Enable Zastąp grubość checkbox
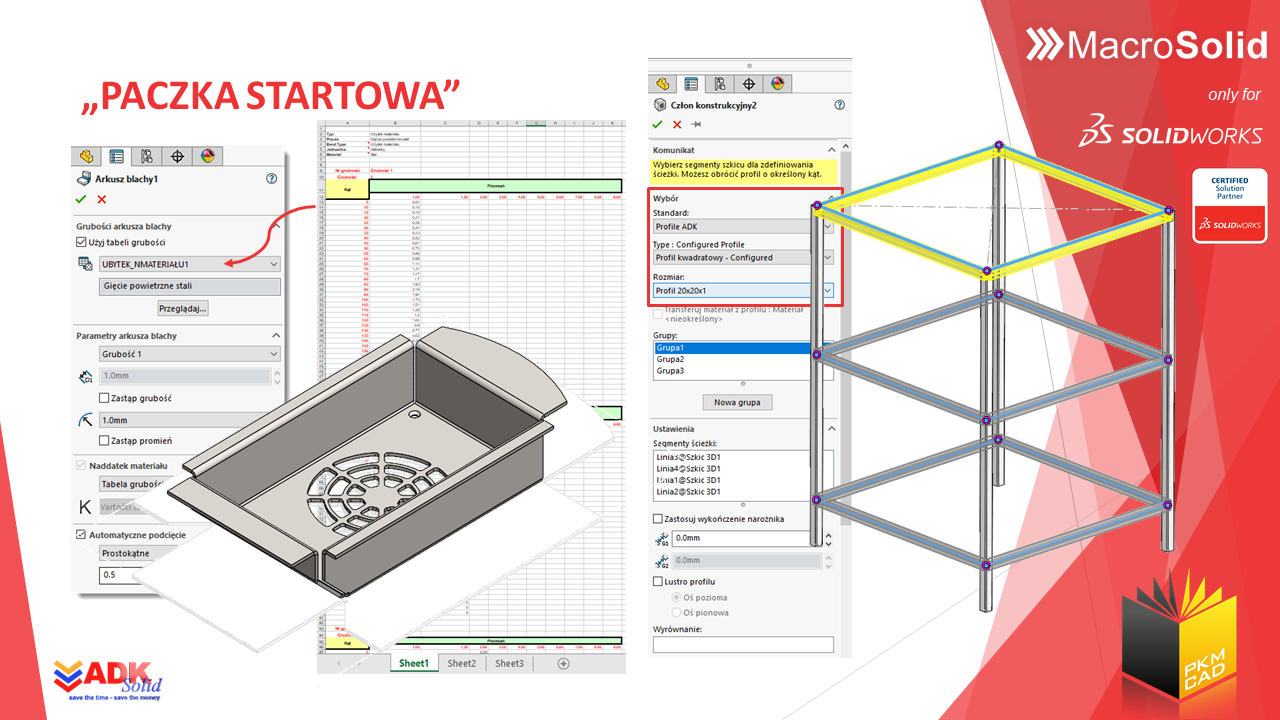Image resolution: width=1280 pixels, height=720 pixels. pyautogui.click(x=104, y=398)
